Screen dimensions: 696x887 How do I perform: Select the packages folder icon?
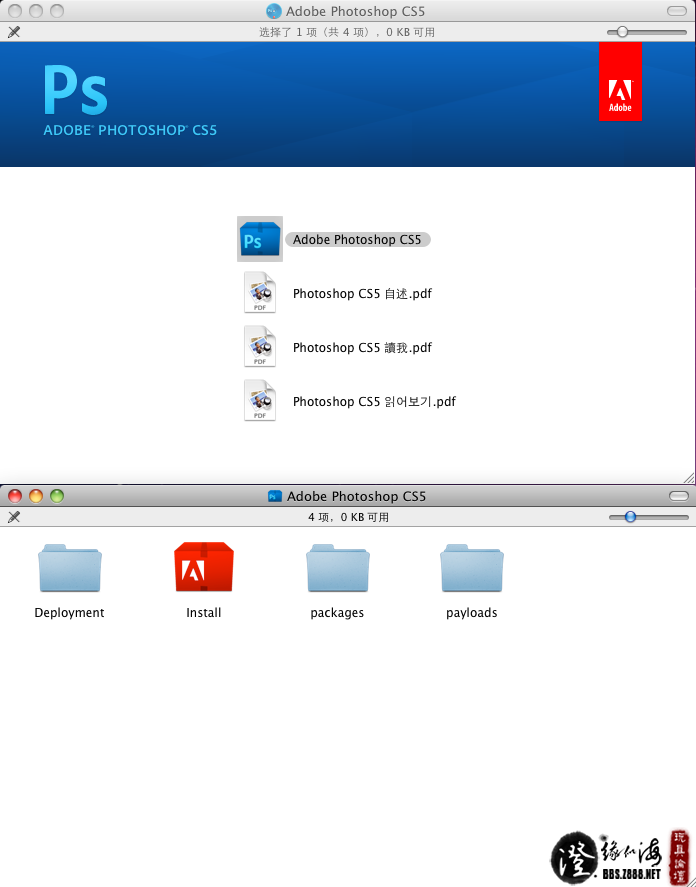click(338, 568)
